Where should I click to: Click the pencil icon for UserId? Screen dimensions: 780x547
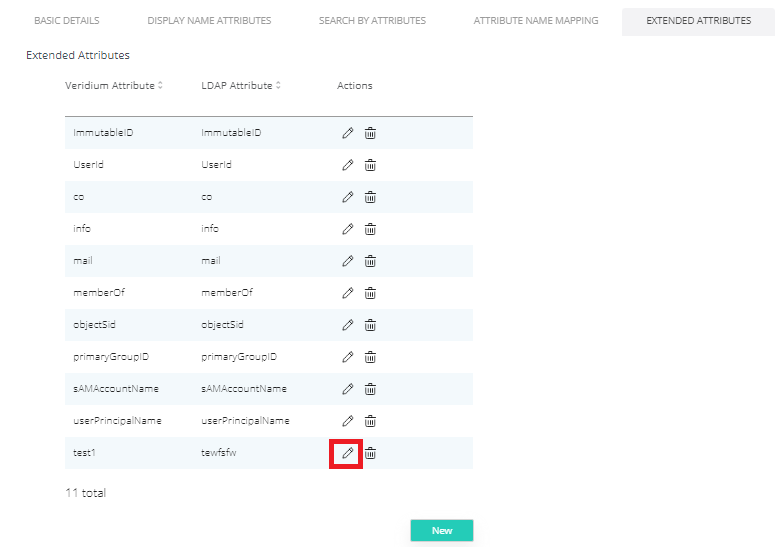tap(348, 165)
